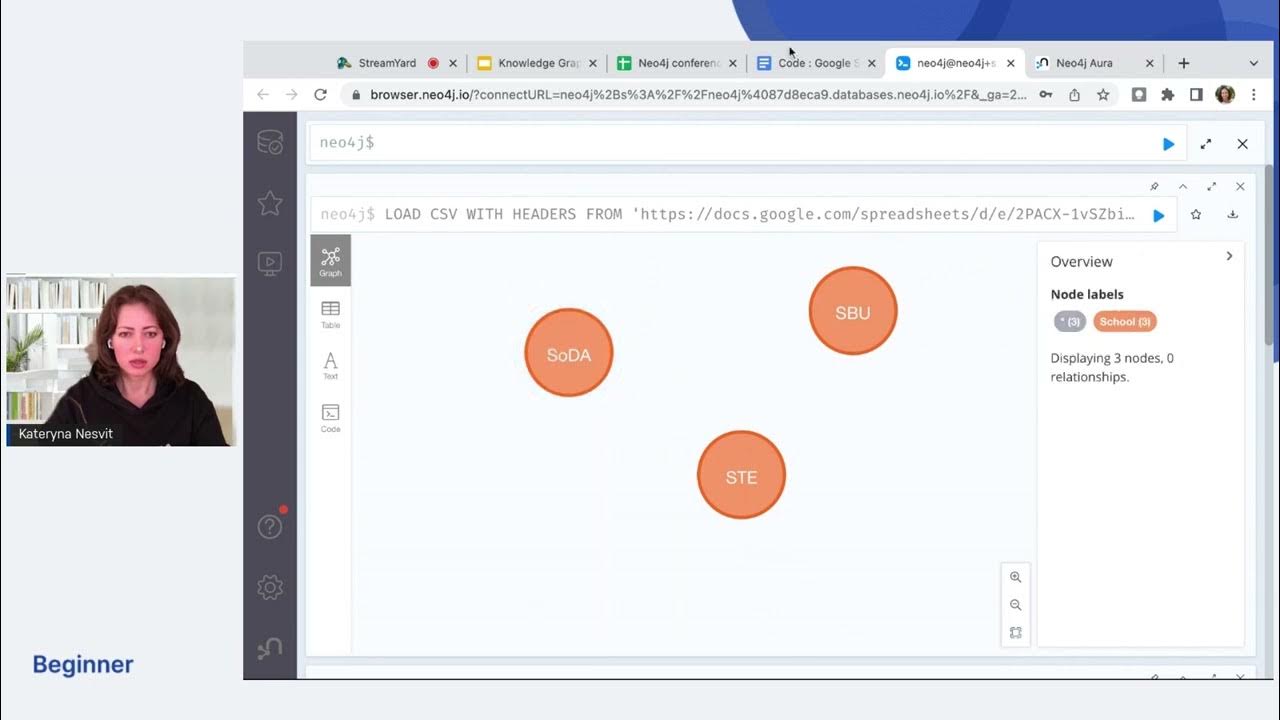Pin the LOAD CSV result frame
1280x720 pixels.
1154,187
